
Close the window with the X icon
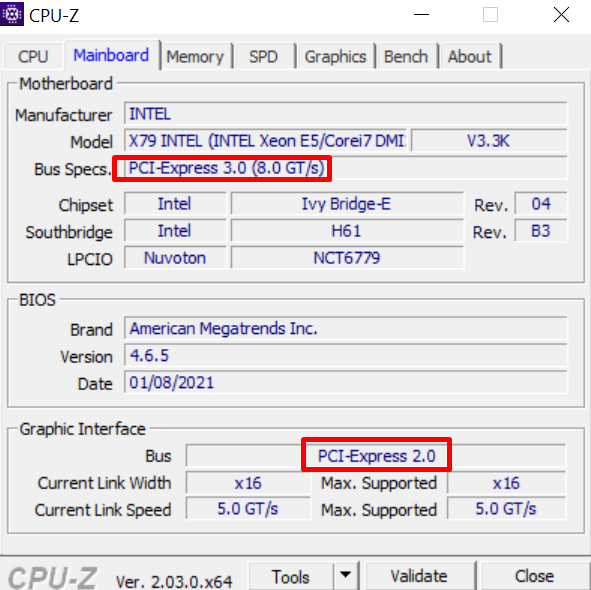(x=561, y=15)
